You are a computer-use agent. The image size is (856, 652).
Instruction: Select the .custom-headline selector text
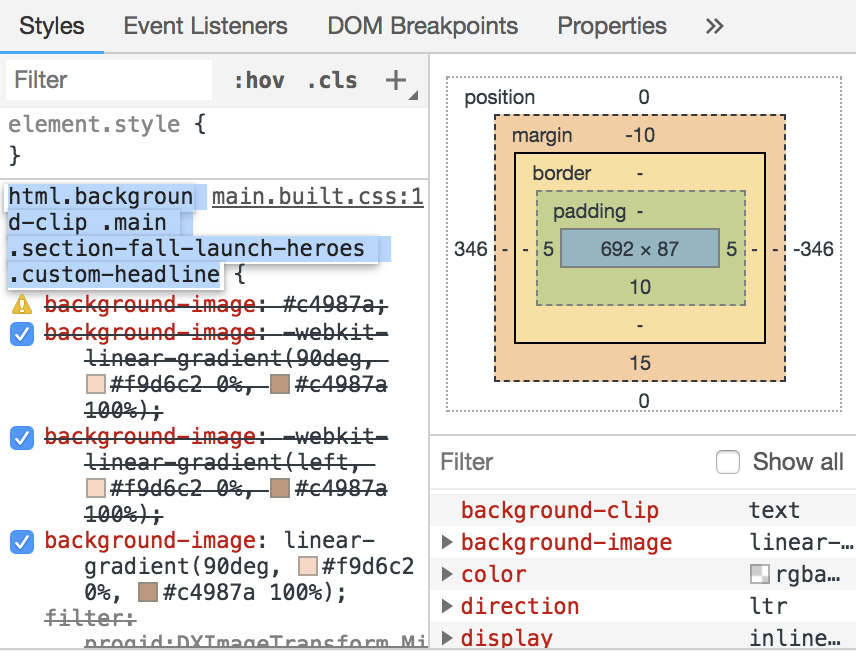click(114, 274)
